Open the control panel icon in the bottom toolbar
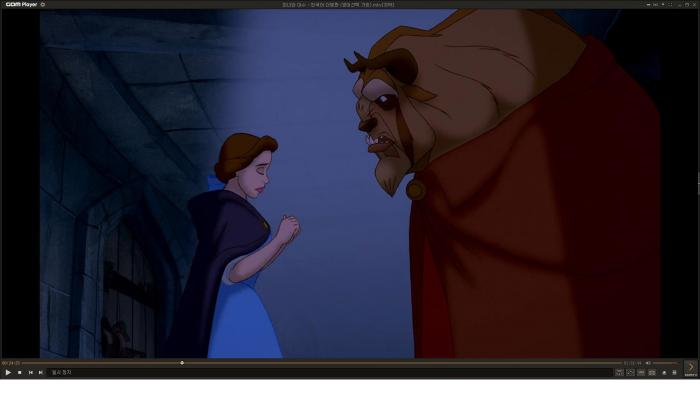 [652, 372]
